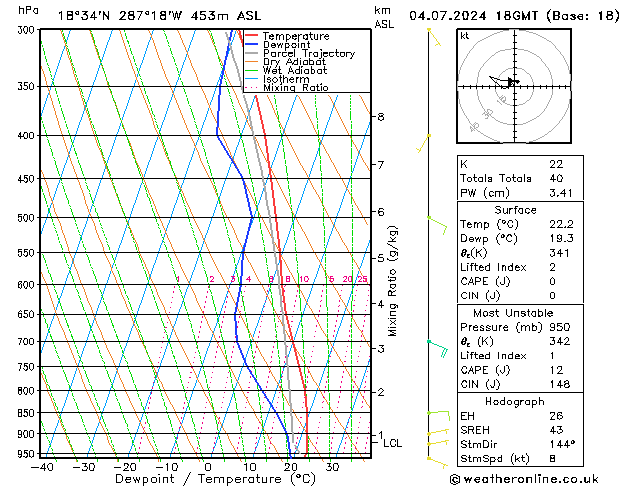Click the LCL marker on the height axis
629x486 pixels.
393,443
